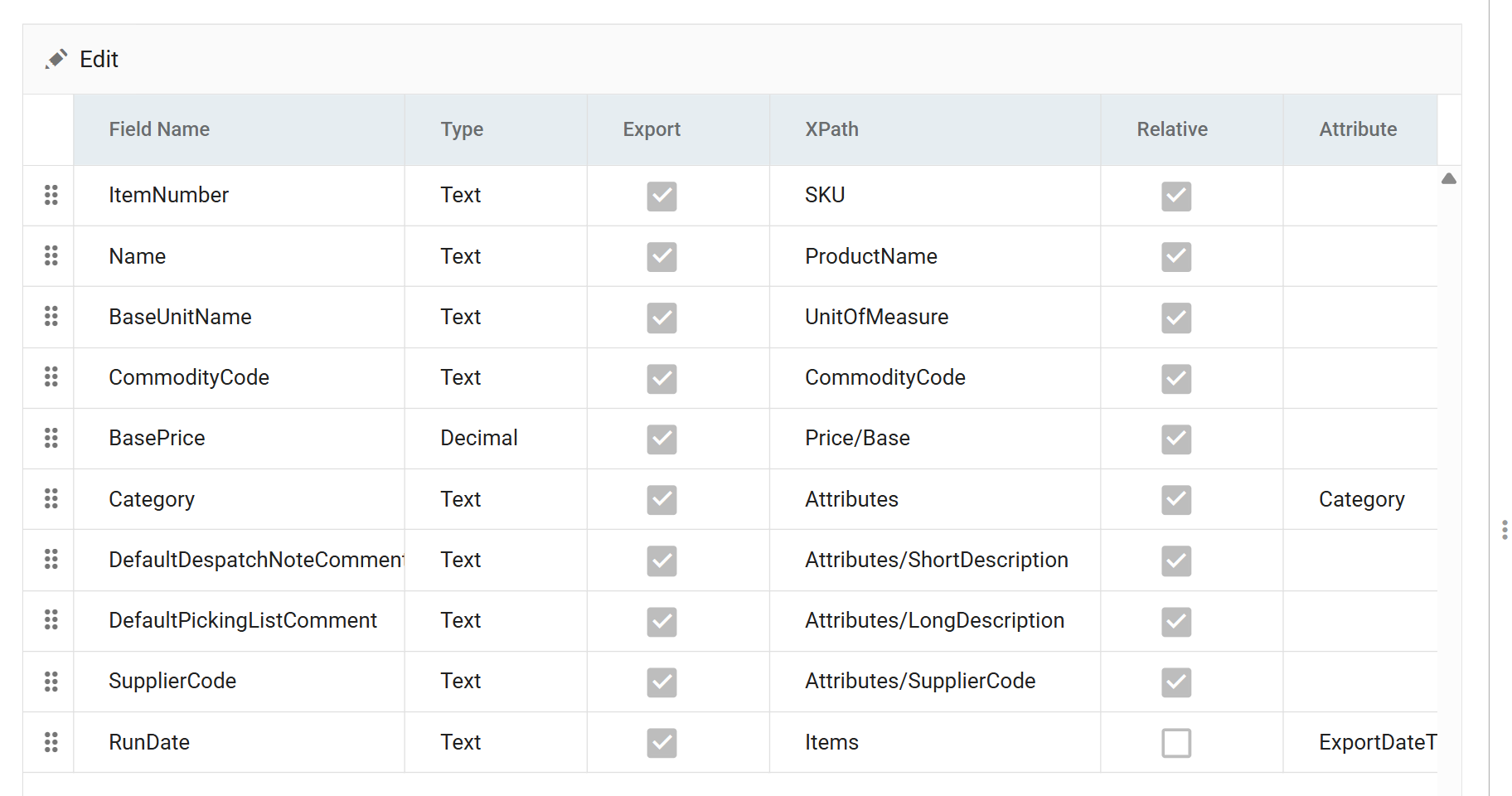Toggle Relative checkbox for Category row
The width and height of the screenshot is (1512, 796).
pos(1175,499)
